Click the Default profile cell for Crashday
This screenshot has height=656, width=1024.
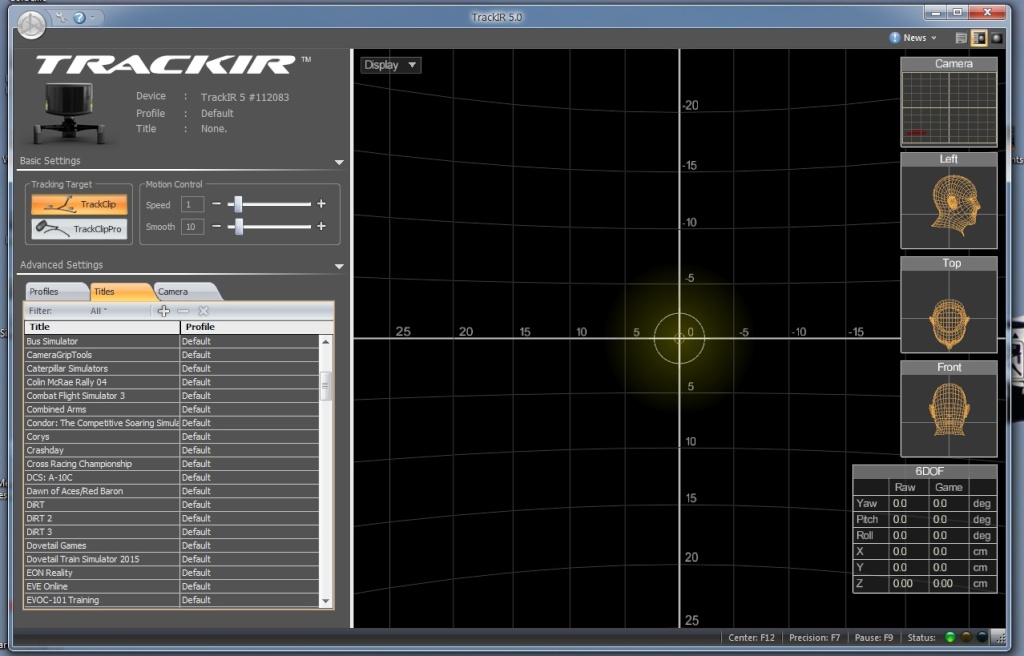click(x=249, y=450)
